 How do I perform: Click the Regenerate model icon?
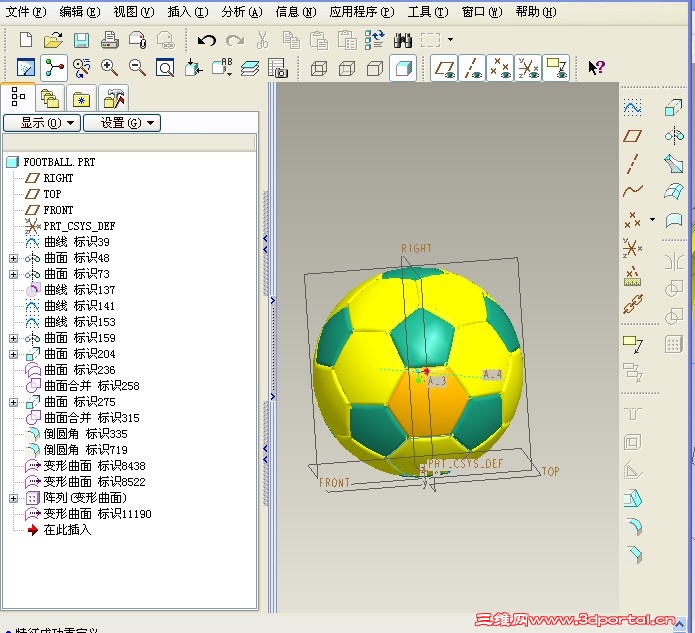click(x=375, y=39)
